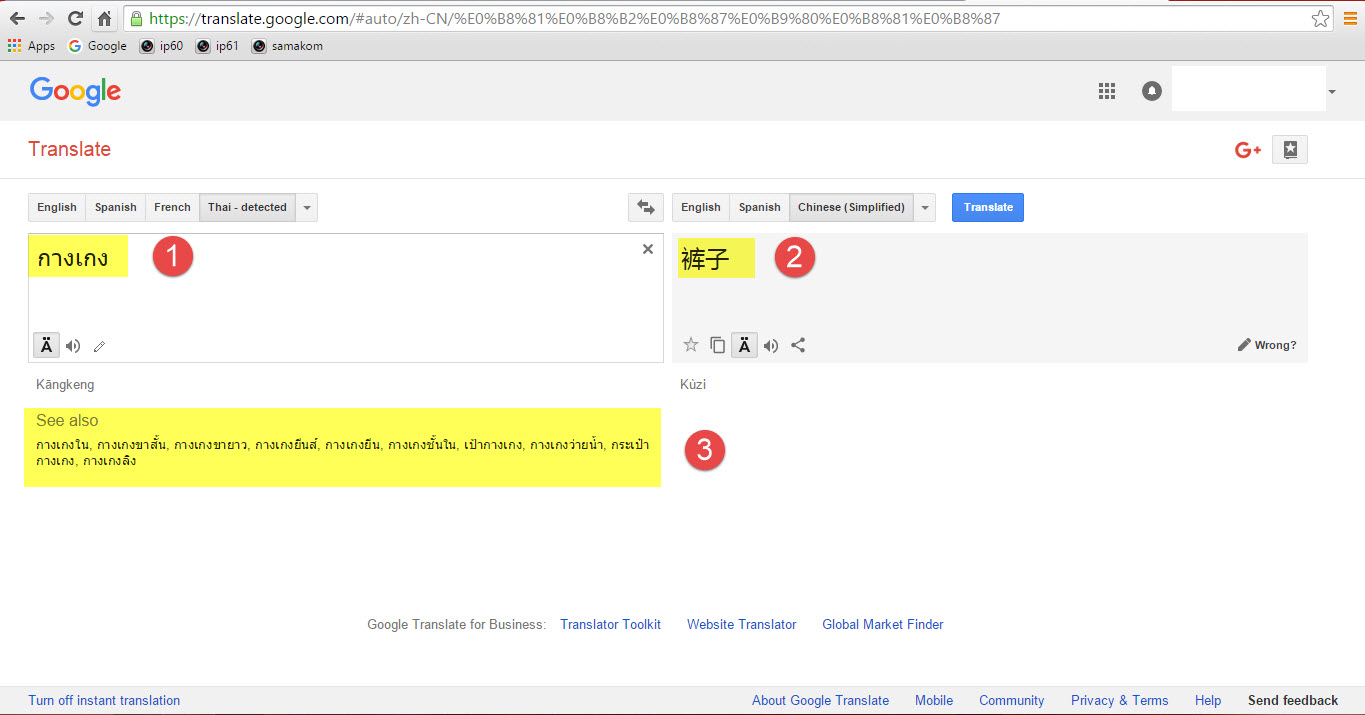Click the Kāngkeng romanization text

pos(65,384)
